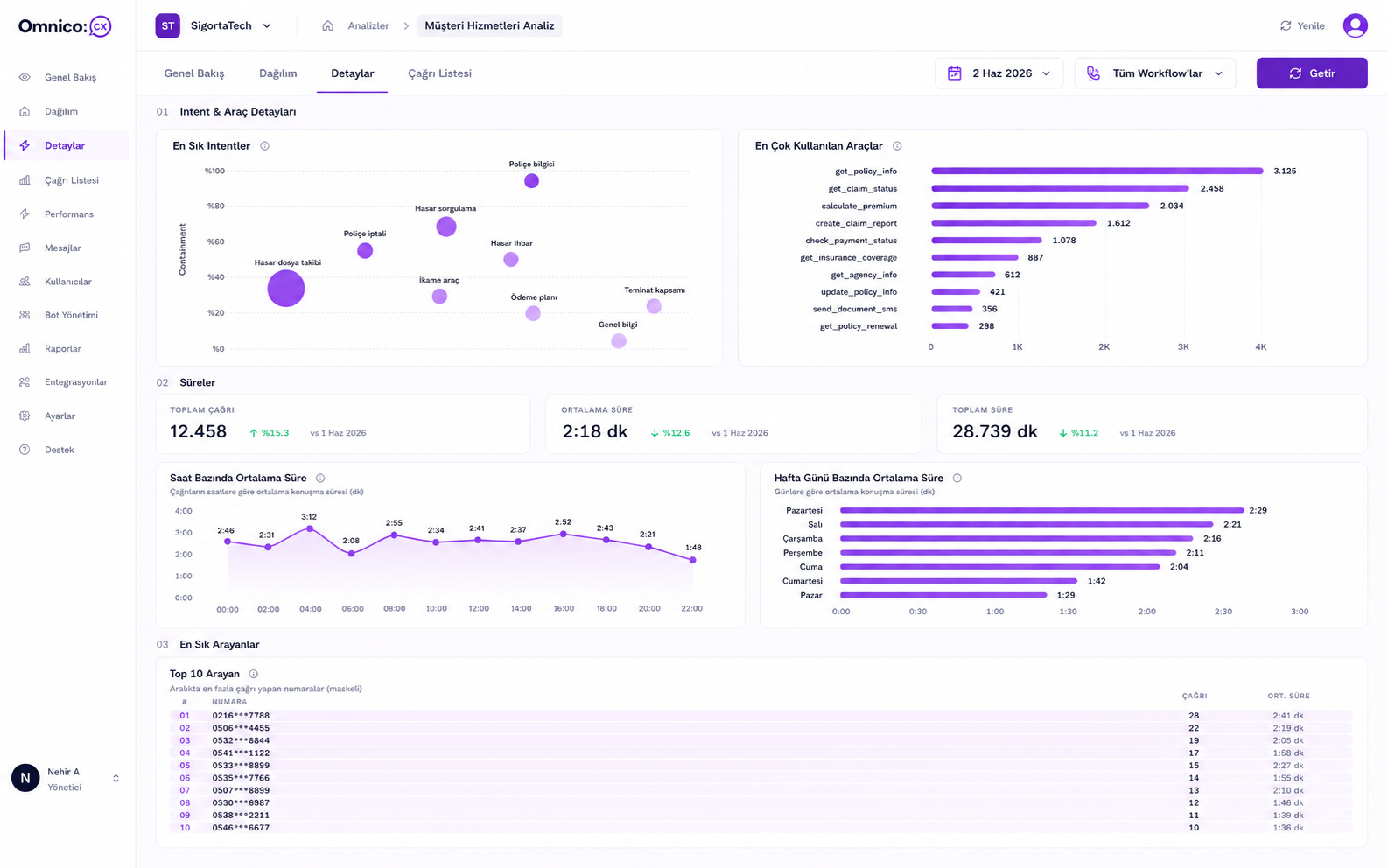Image resolution: width=1388 pixels, height=868 pixels.
Task: Open the user profile avatar icon
Action: (x=1355, y=25)
